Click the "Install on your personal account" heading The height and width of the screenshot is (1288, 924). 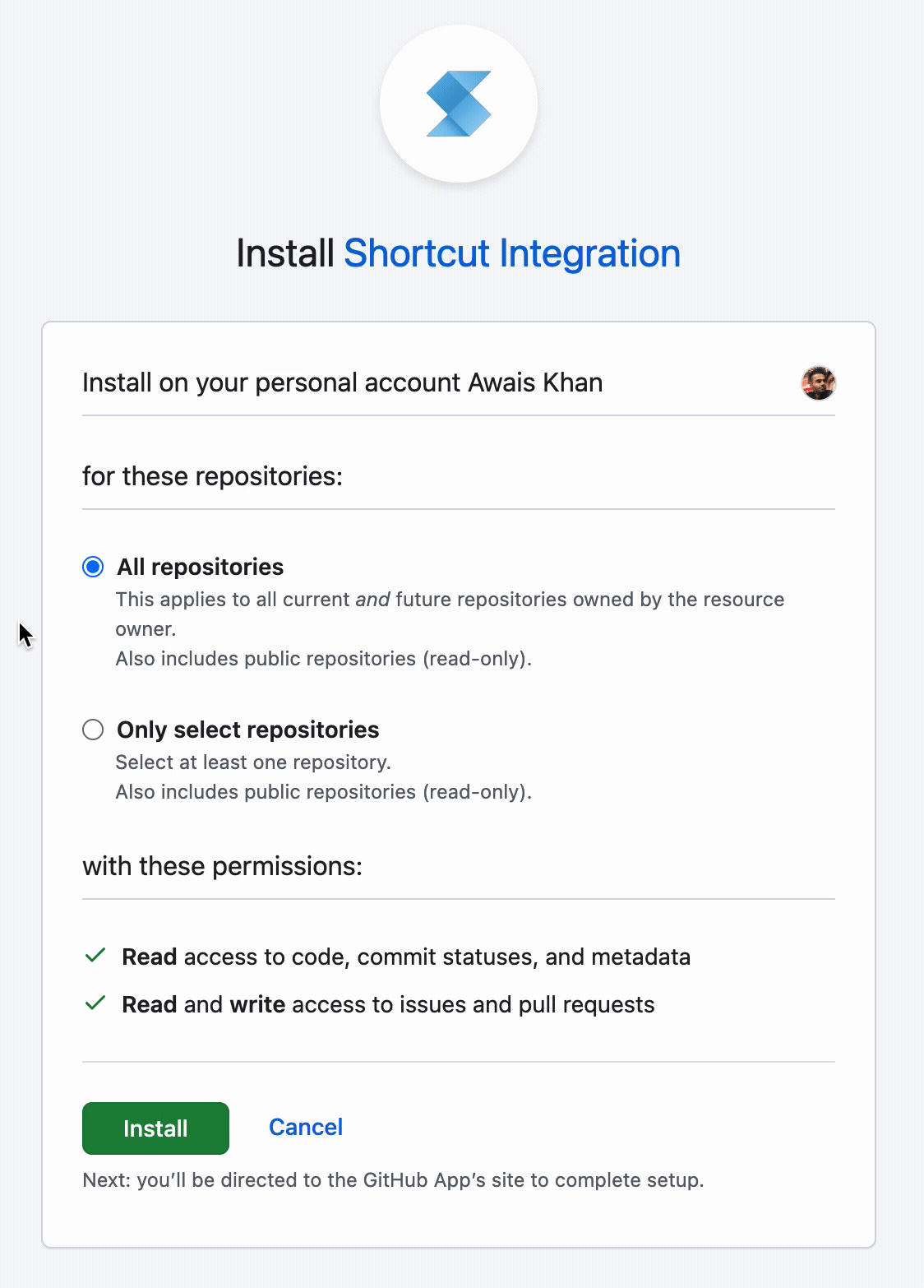(342, 383)
